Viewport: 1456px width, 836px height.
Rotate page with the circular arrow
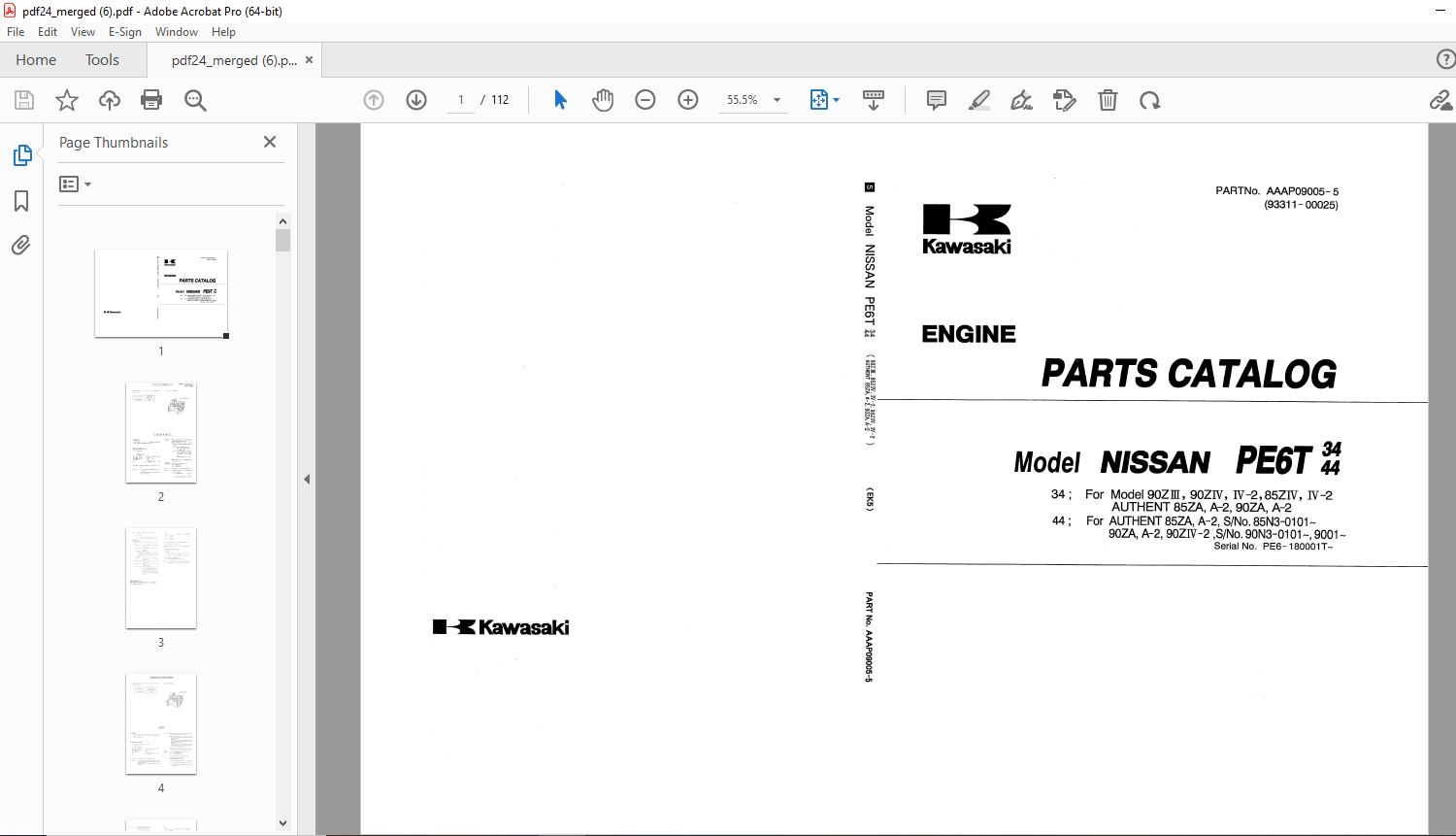coord(1150,100)
